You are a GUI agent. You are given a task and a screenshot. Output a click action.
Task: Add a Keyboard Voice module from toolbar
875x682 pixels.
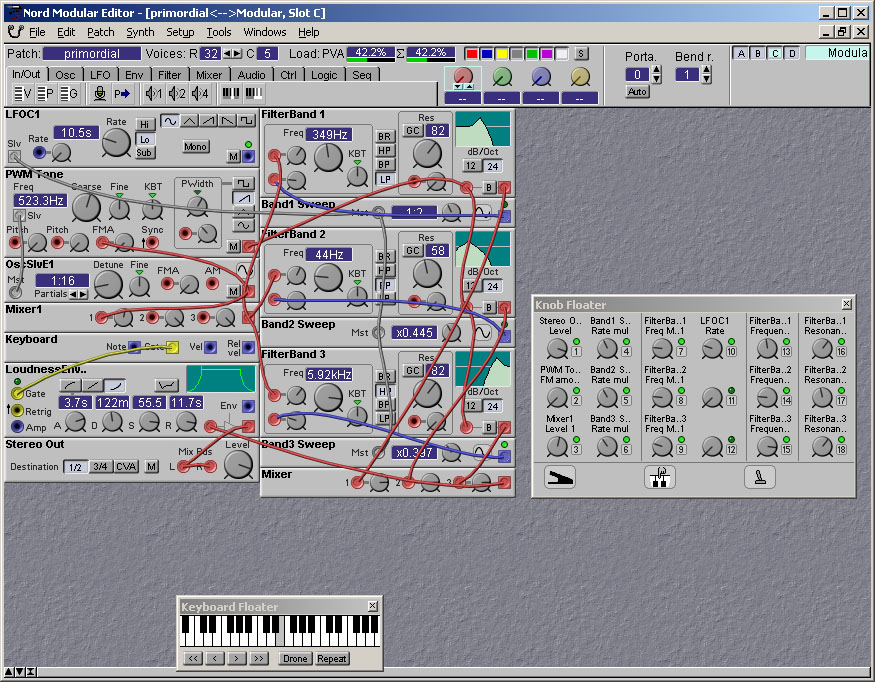20,94
